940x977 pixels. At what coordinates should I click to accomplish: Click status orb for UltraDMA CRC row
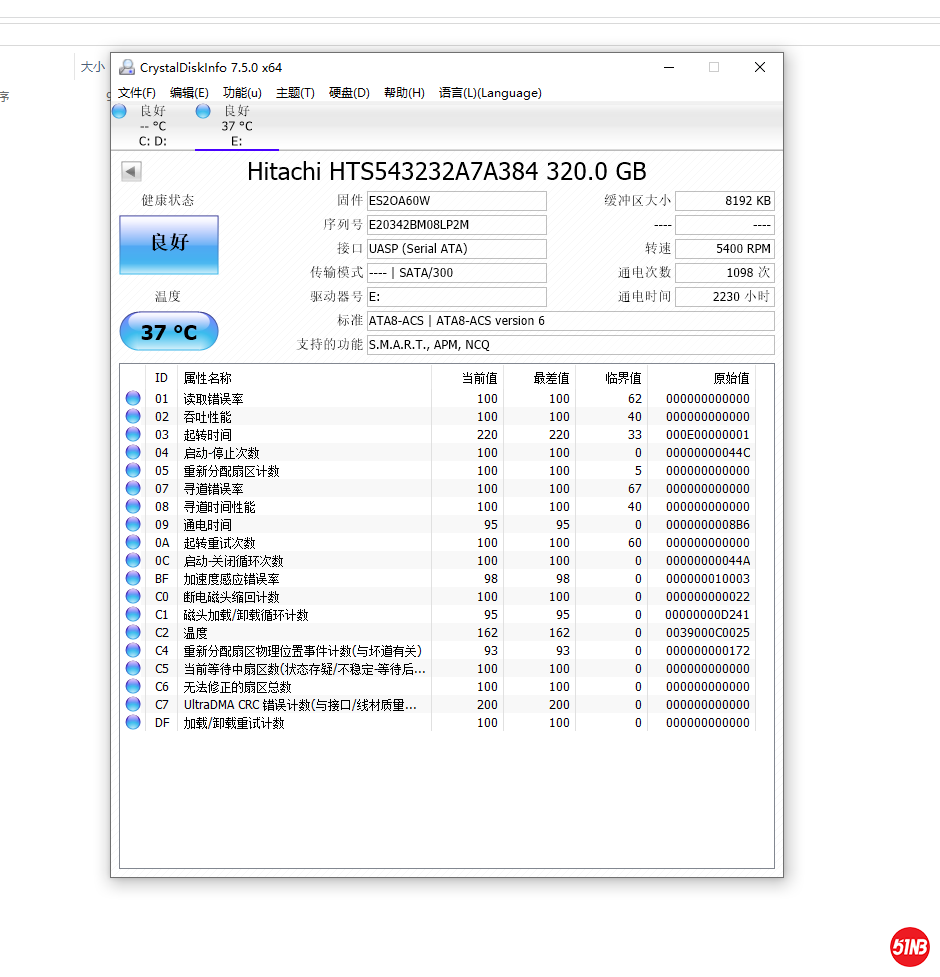tap(133, 704)
